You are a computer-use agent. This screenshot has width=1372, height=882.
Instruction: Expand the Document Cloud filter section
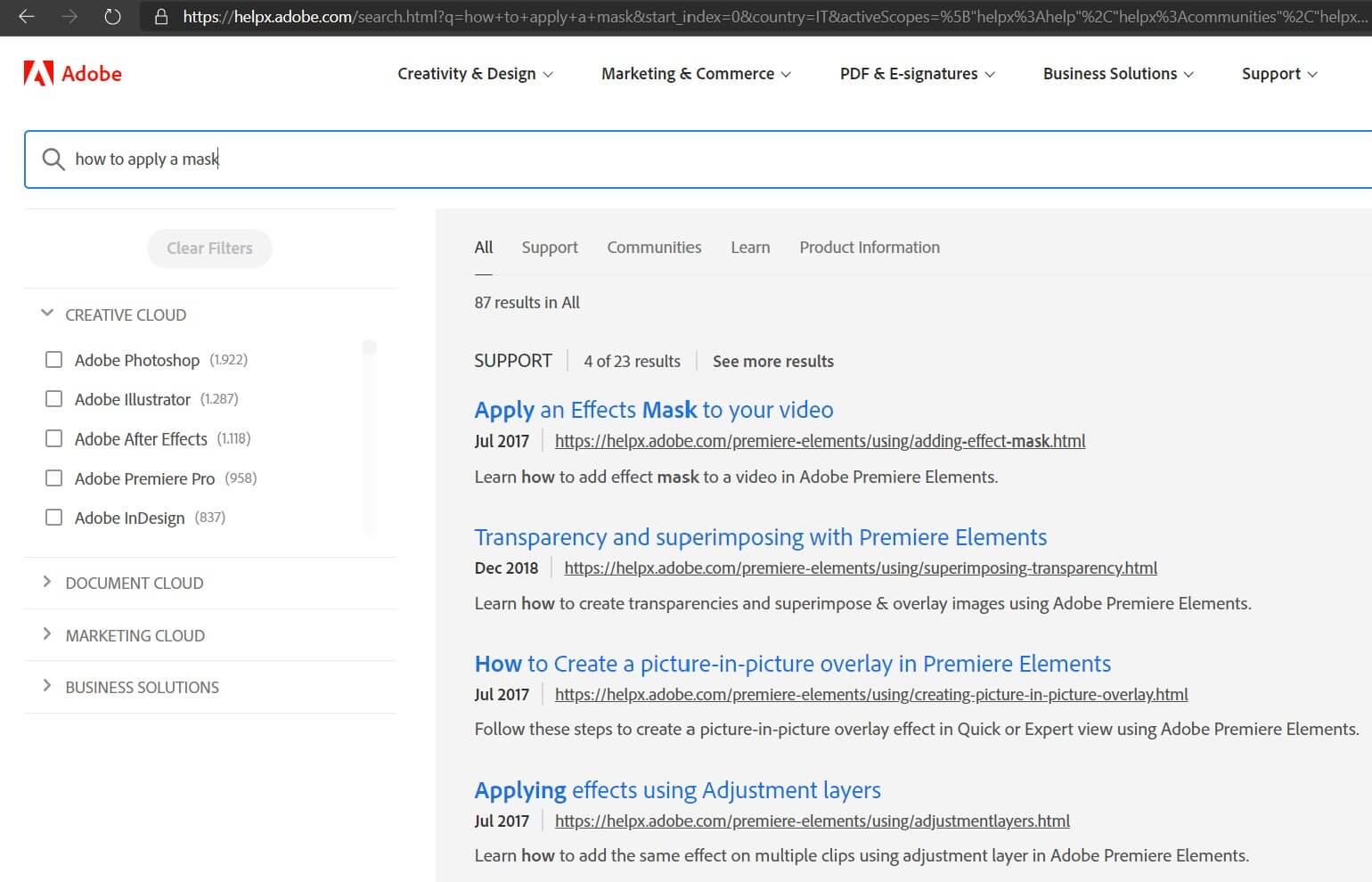pos(47,583)
